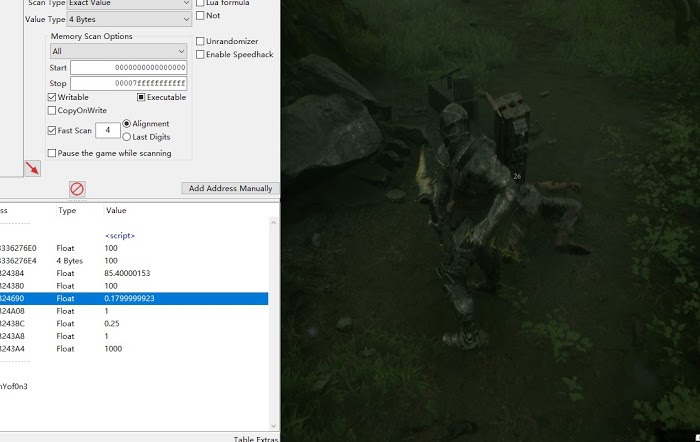The width and height of the screenshot is (700, 442).
Task: Select the <script> entry in address list
Action: [x=120, y=235]
